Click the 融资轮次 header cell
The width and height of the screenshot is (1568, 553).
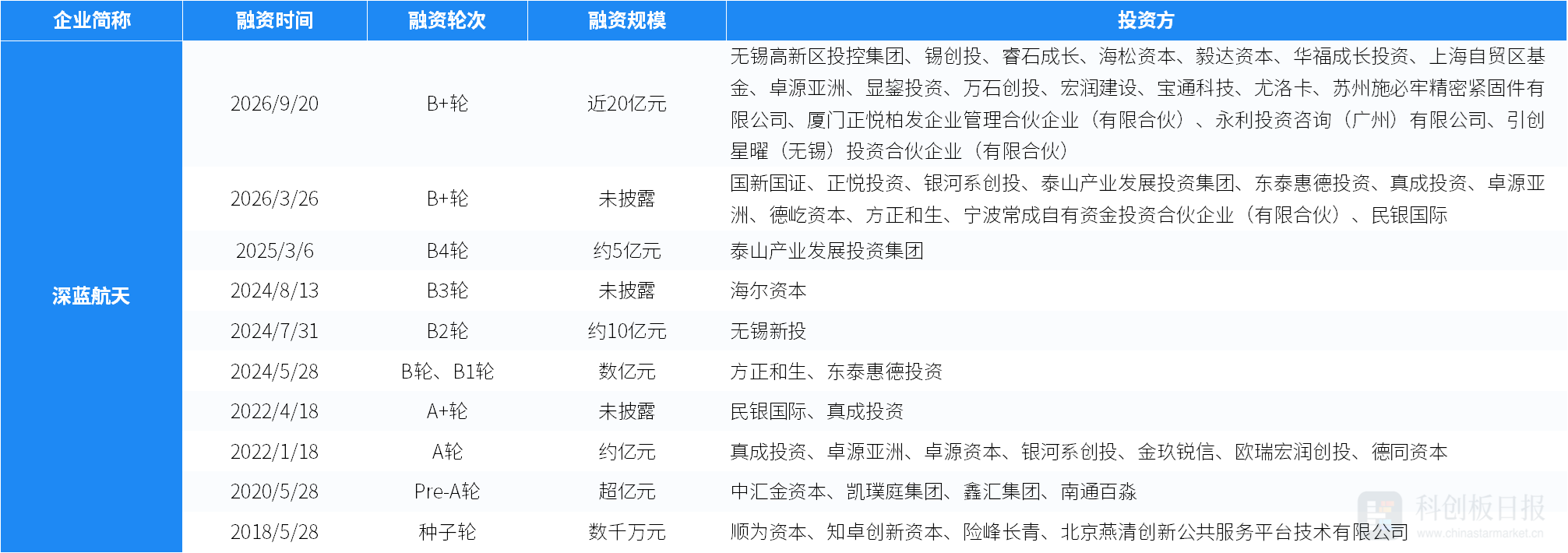pos(447,20)
